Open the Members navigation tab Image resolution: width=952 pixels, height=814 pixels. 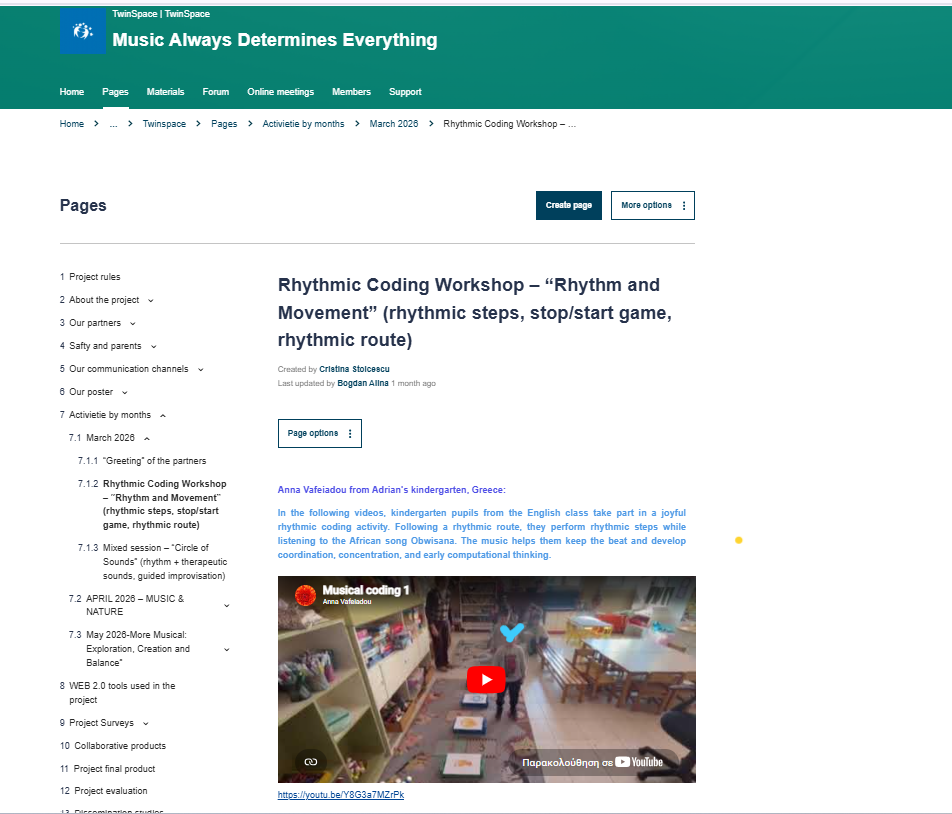(351, 92)
